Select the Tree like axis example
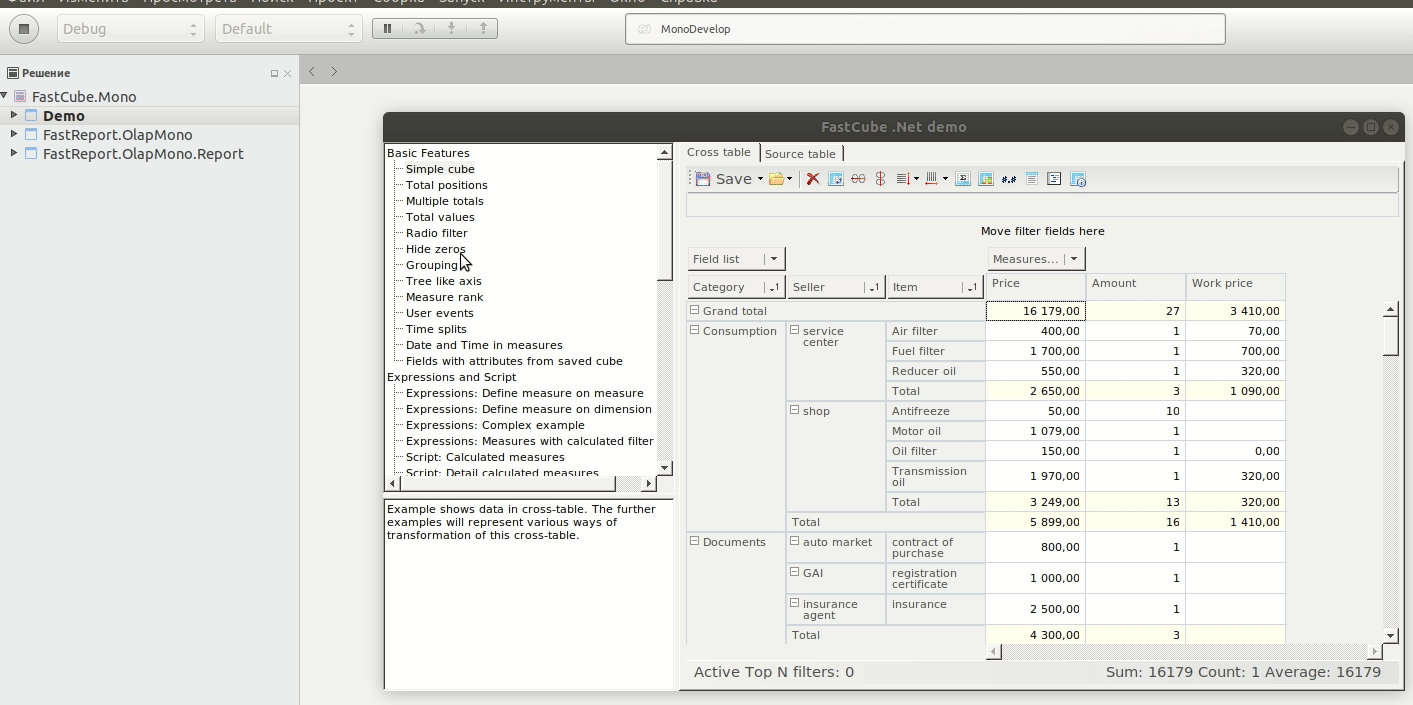Image resolution: width=1413 pixels, height=705 pixels. (x=443, y=281)
